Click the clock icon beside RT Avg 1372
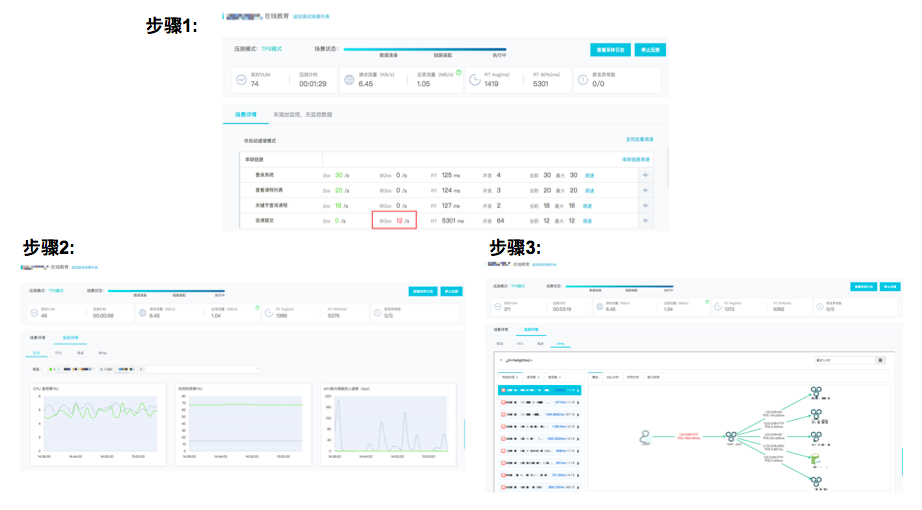 [718, 307]
